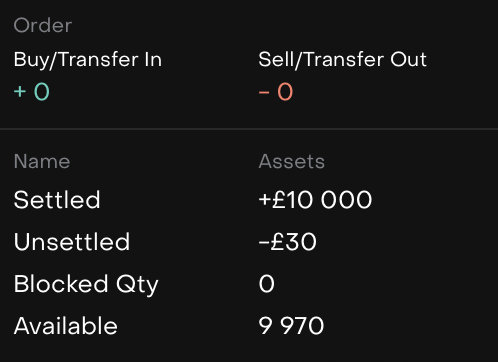This screenshot has width=498, height=362.
Task: Click the orange − 0 sell value
Action: pyautogui.click(x=276, y=91)
